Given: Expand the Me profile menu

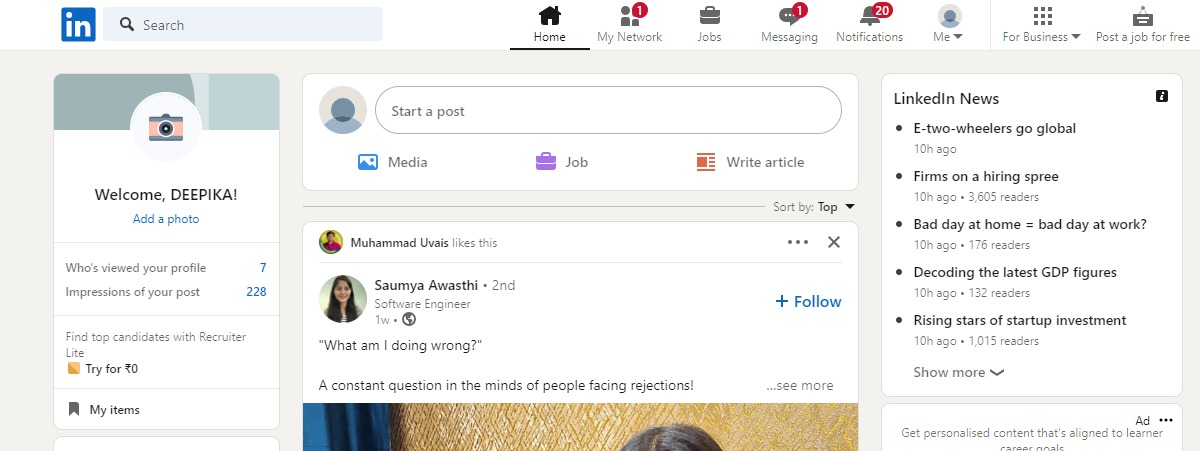Looking at the screenshot, I should (949, 25).
